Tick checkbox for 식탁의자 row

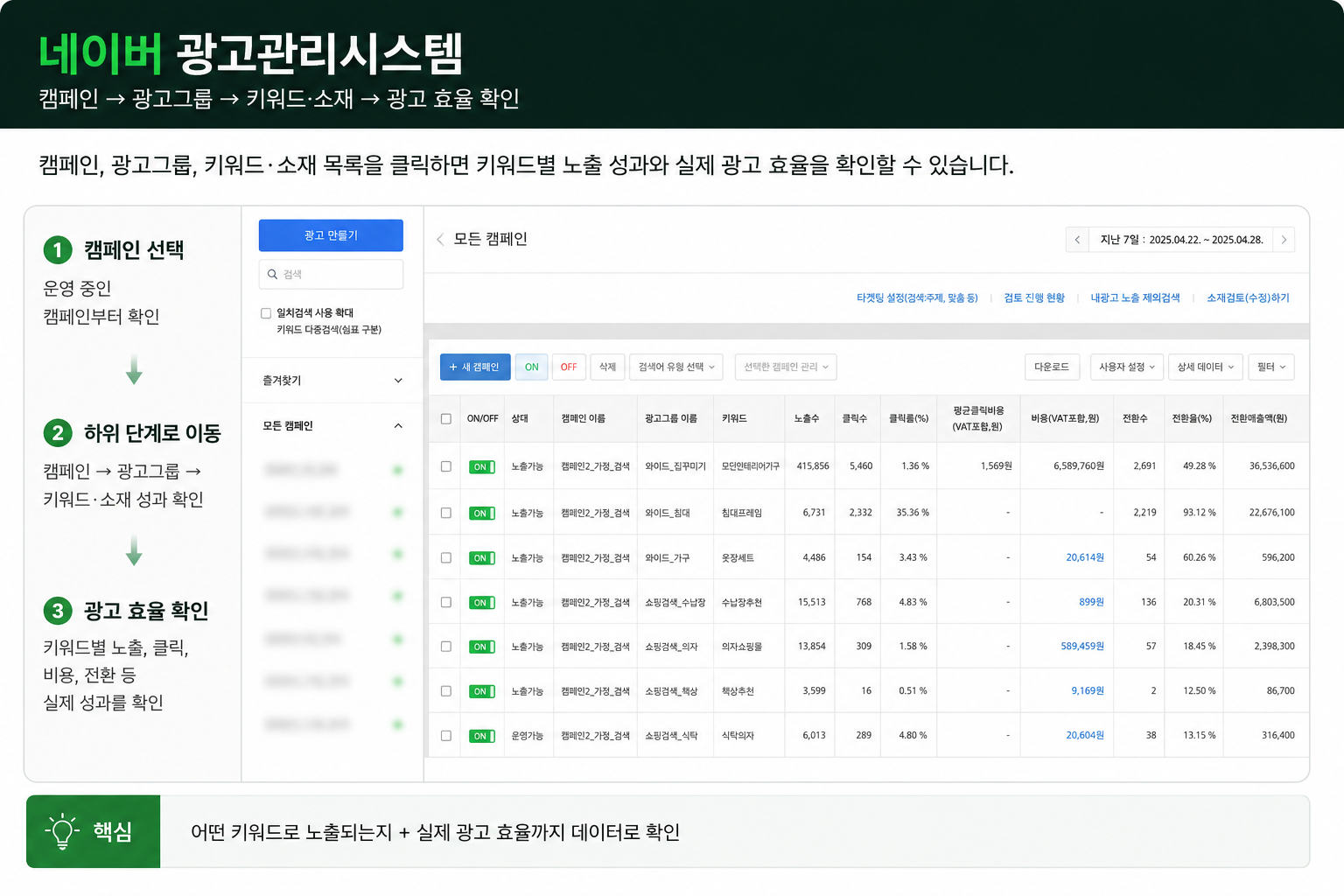pyautogui.click(x=446, y=736)
